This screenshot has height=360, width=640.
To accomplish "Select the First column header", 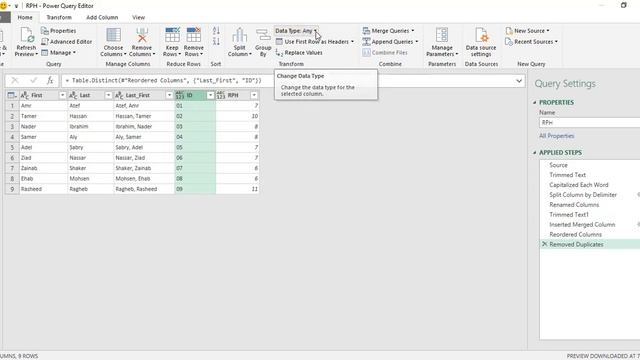I will tap(43, 95).
